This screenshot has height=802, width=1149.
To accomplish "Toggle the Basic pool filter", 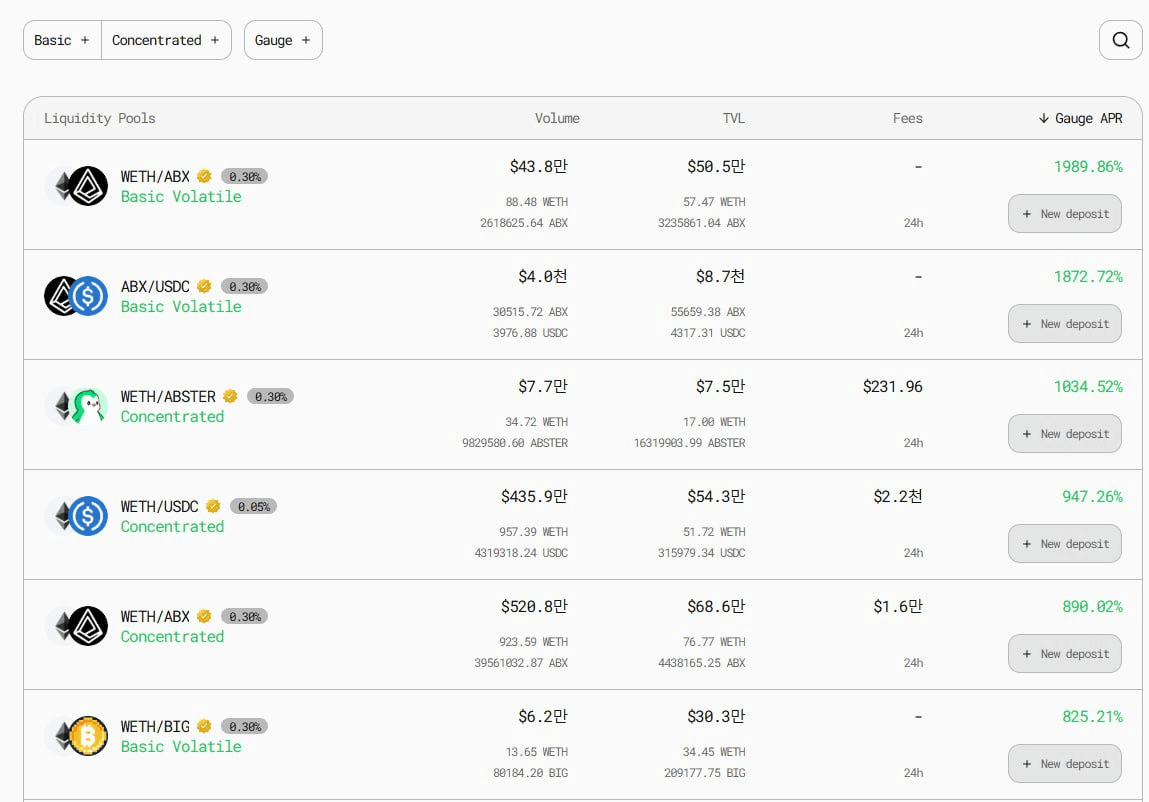I will click(x=62, y=41).
